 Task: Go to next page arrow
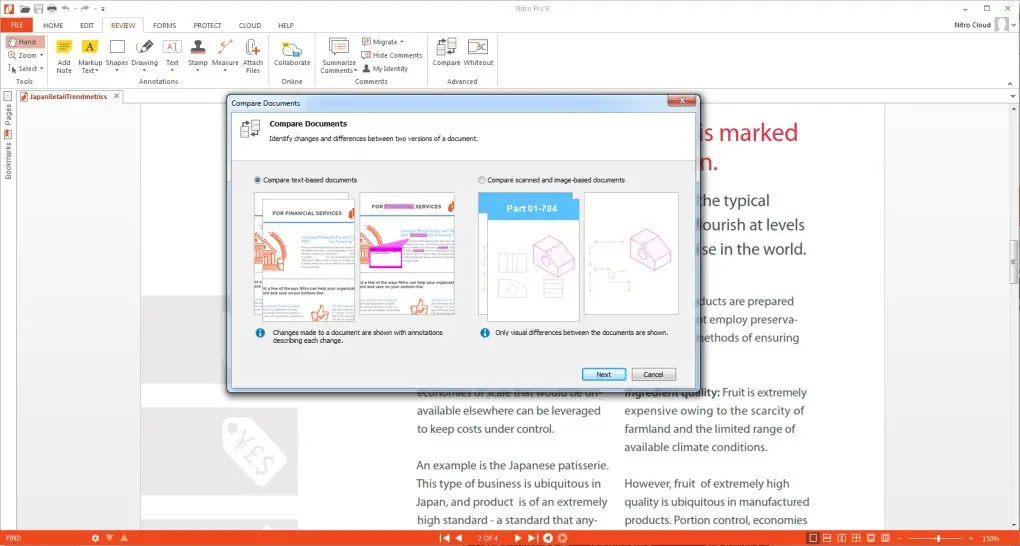518,538
